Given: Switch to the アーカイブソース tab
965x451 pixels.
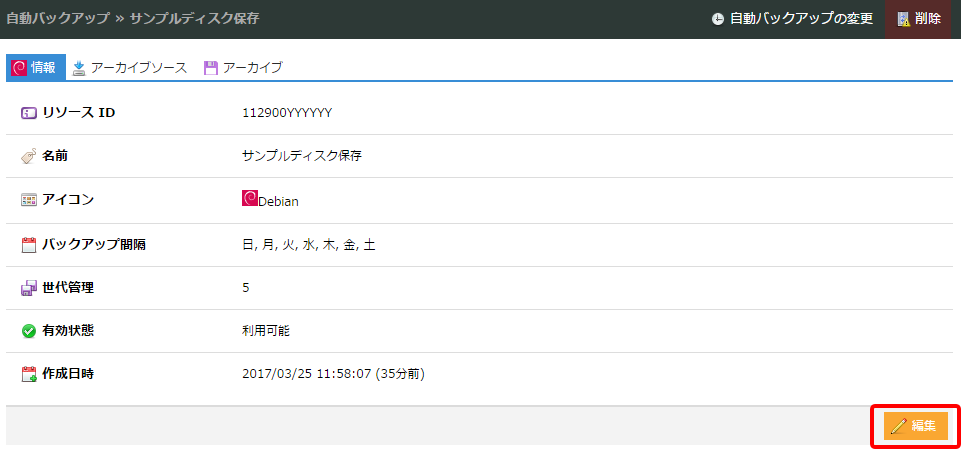Looking at the screenshot, I should tap(129, 68).
